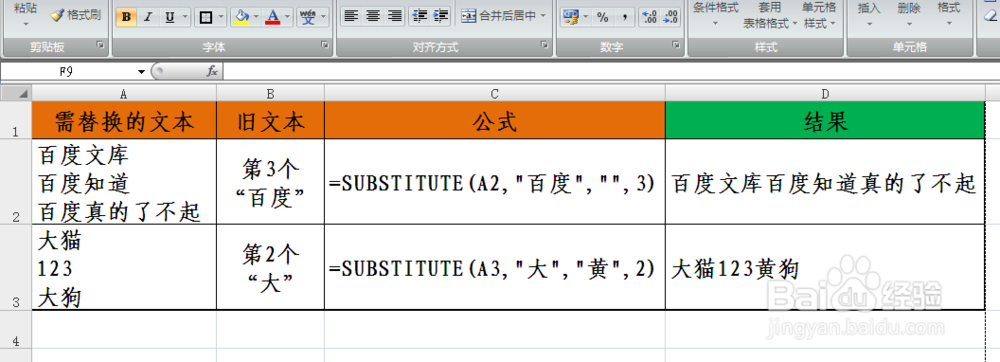Open Cell Styles (单元格样式) menu
Screen dimensions: 1000x362
819,15
